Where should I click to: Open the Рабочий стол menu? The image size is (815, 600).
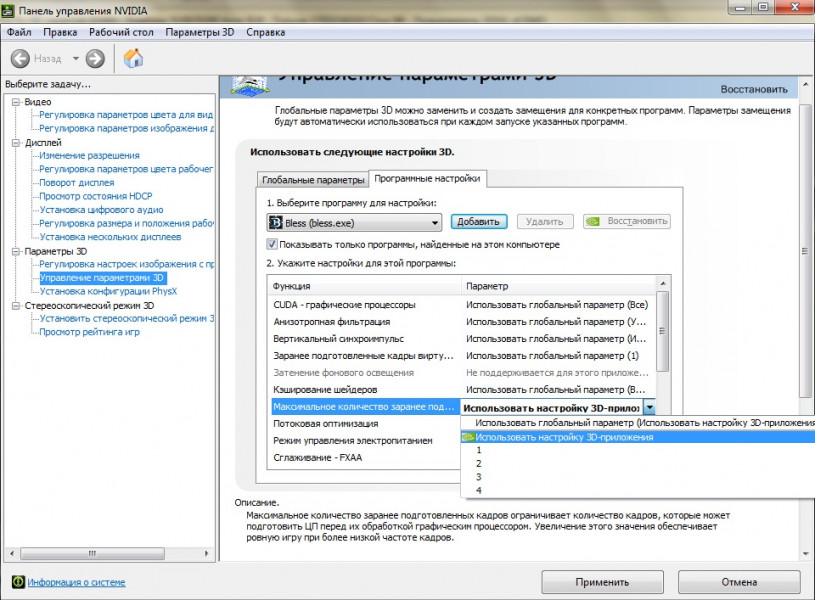121,32
